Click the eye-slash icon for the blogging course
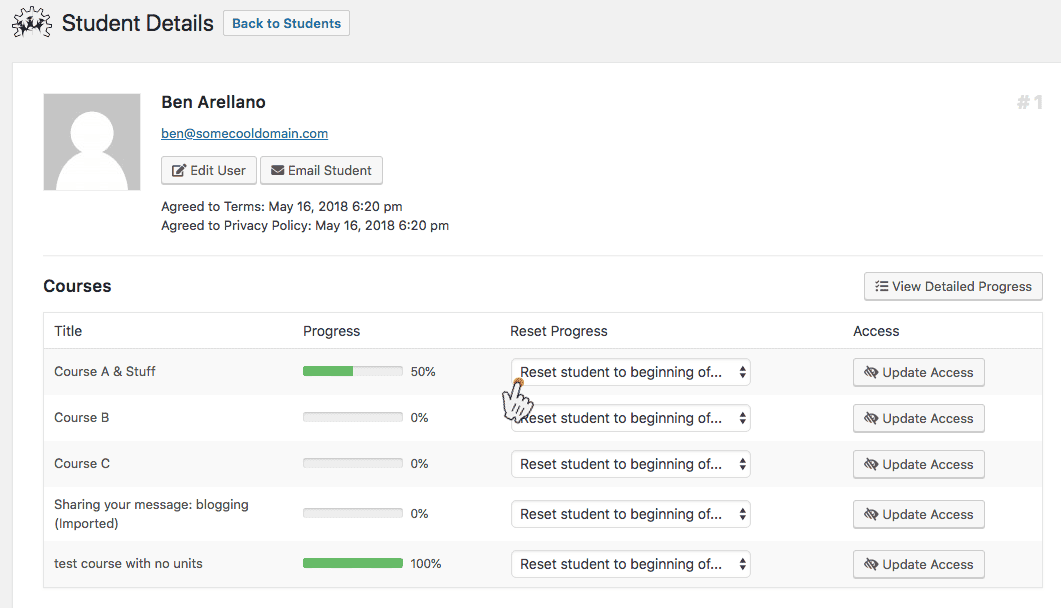The width and height of the screenshot is (1061, 608). coord(871,515)
